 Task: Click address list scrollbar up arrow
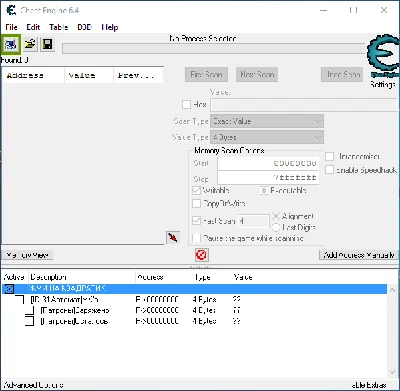click(393, 290)
